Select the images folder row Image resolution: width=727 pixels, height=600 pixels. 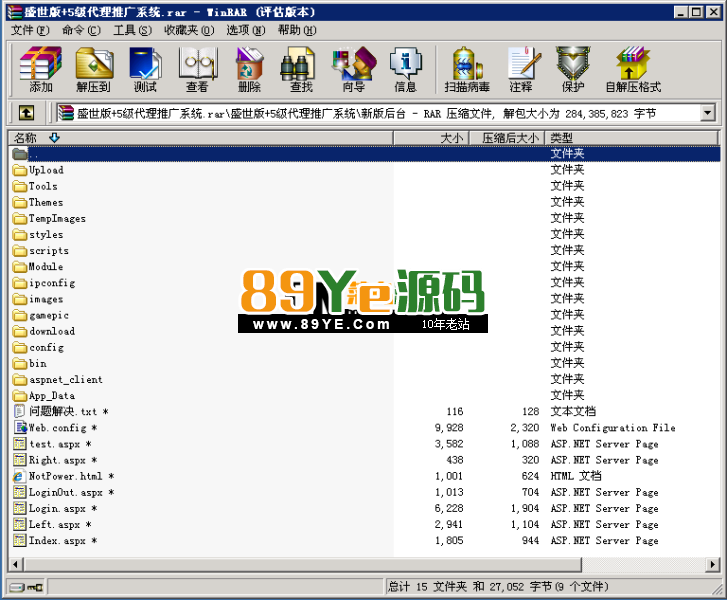point(364,299)
